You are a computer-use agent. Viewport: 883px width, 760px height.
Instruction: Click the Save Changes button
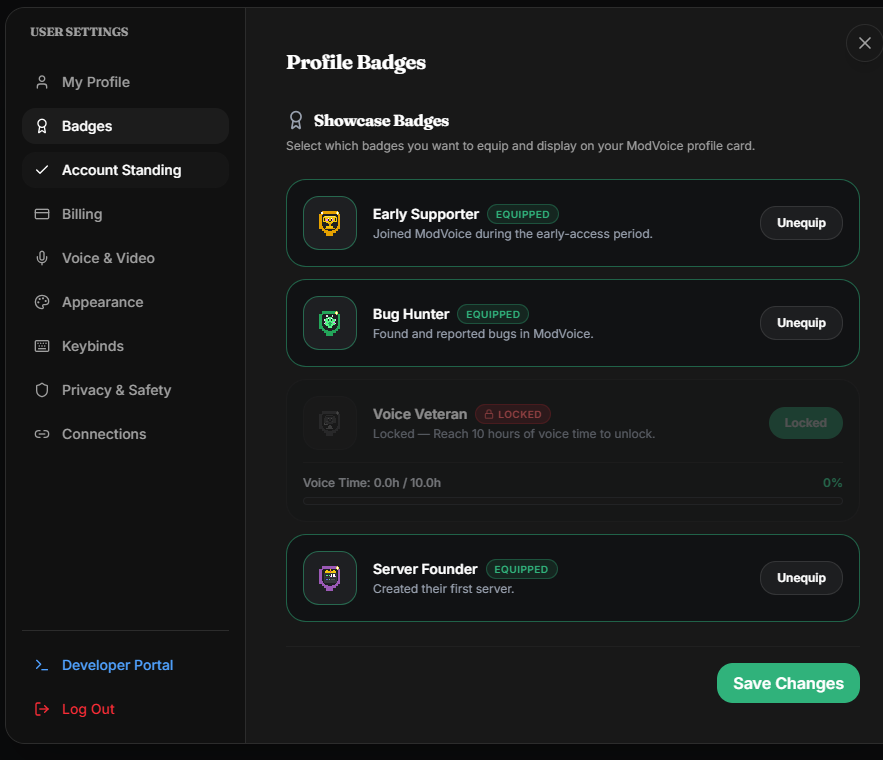pos(788,683)
